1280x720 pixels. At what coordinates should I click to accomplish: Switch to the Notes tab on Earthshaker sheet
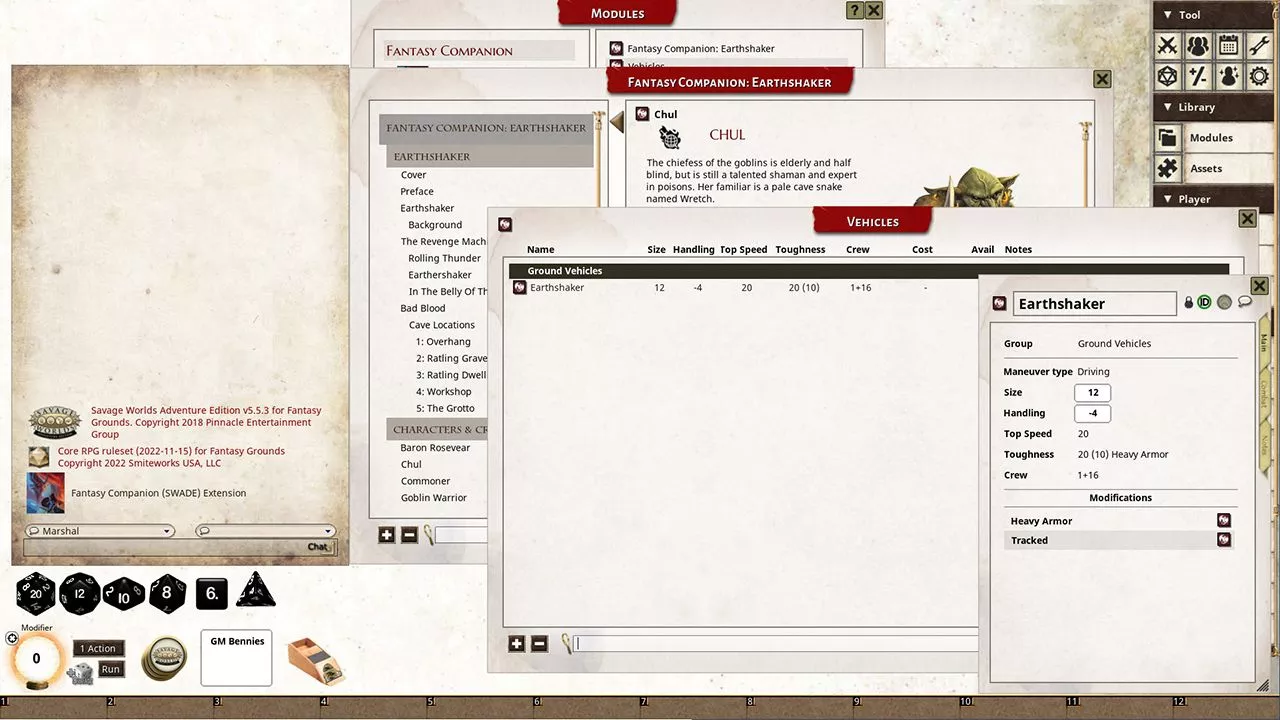tap(1264, 444)
